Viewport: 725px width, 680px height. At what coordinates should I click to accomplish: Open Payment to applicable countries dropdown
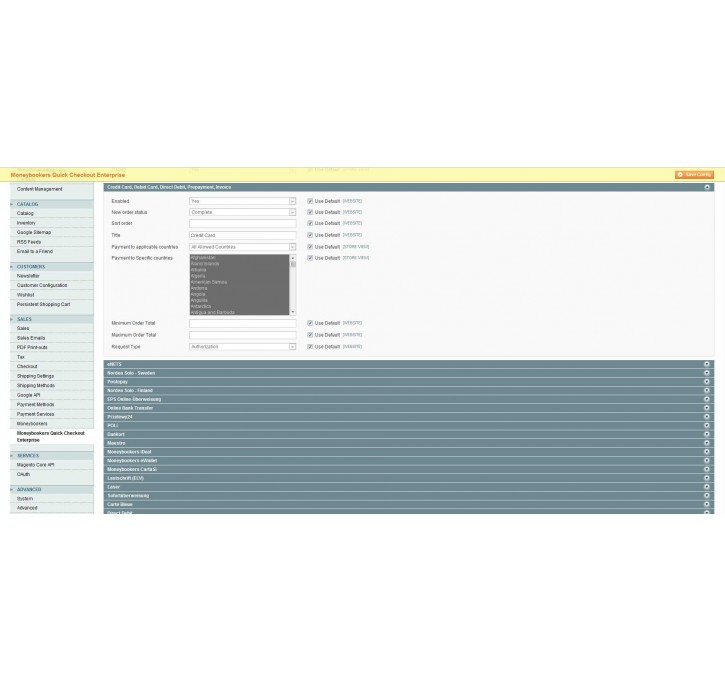(x=242, y=247)
